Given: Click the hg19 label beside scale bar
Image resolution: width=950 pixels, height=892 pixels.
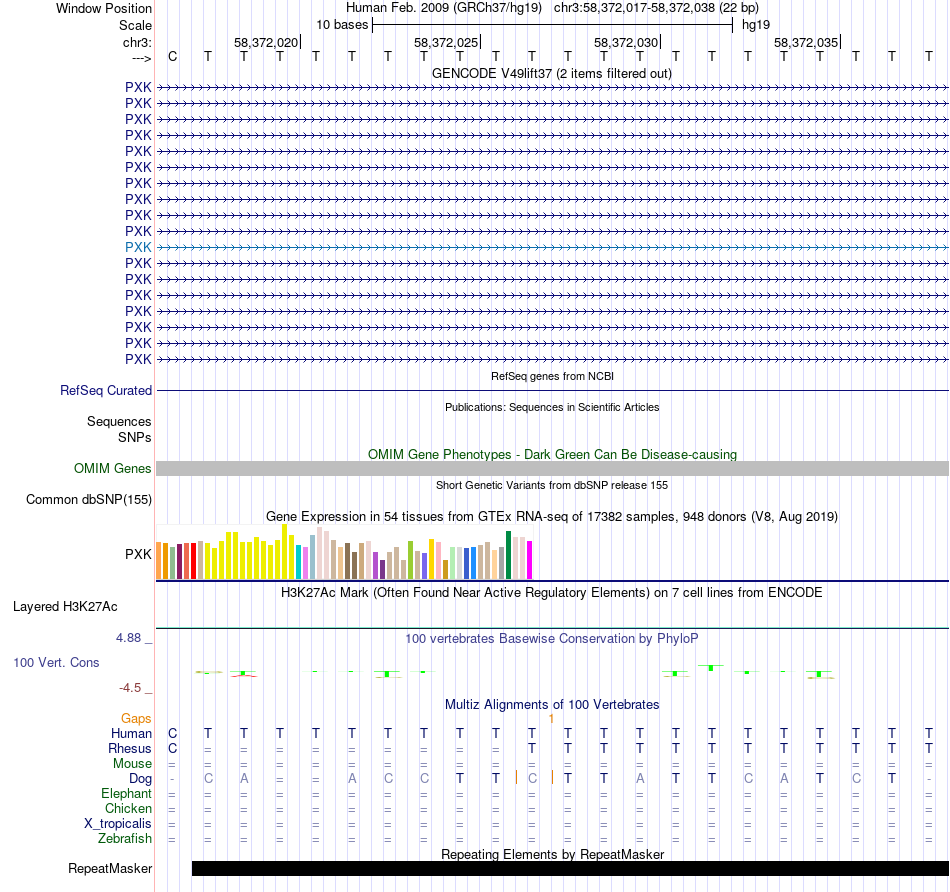Looking at the screenshot, I should 756,25.
